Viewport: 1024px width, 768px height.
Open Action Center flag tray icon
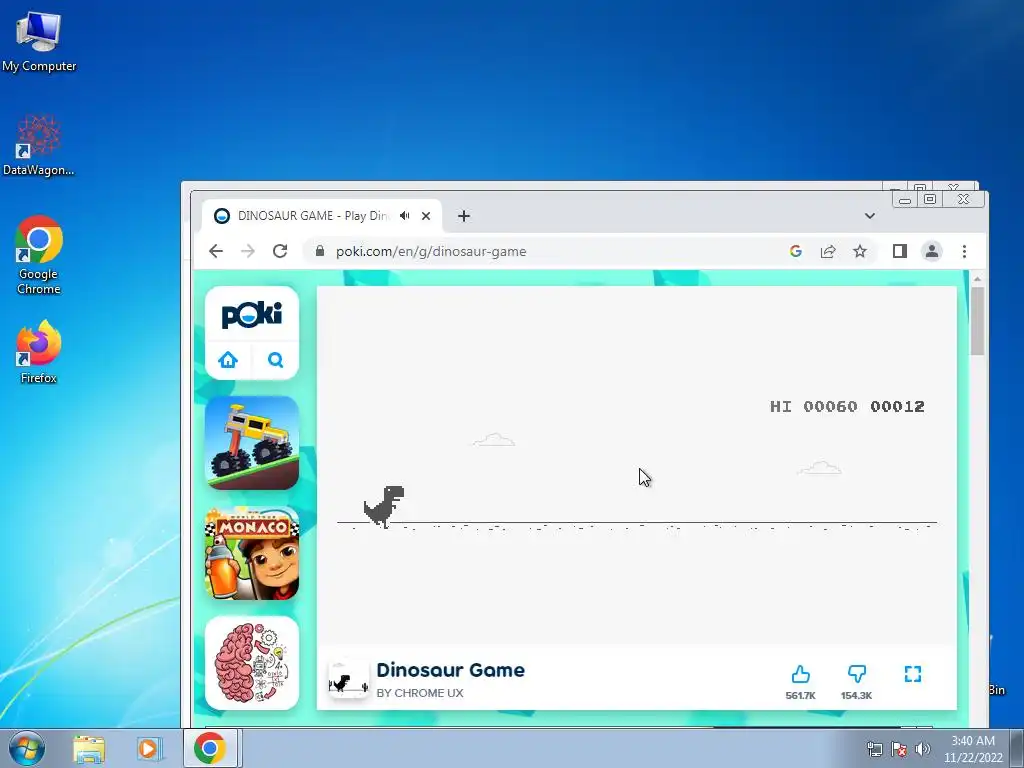899,749
